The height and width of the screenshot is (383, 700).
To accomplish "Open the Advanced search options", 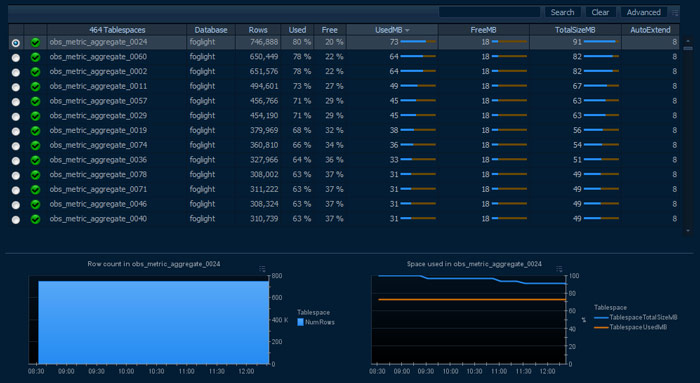I will coord(643,12).
